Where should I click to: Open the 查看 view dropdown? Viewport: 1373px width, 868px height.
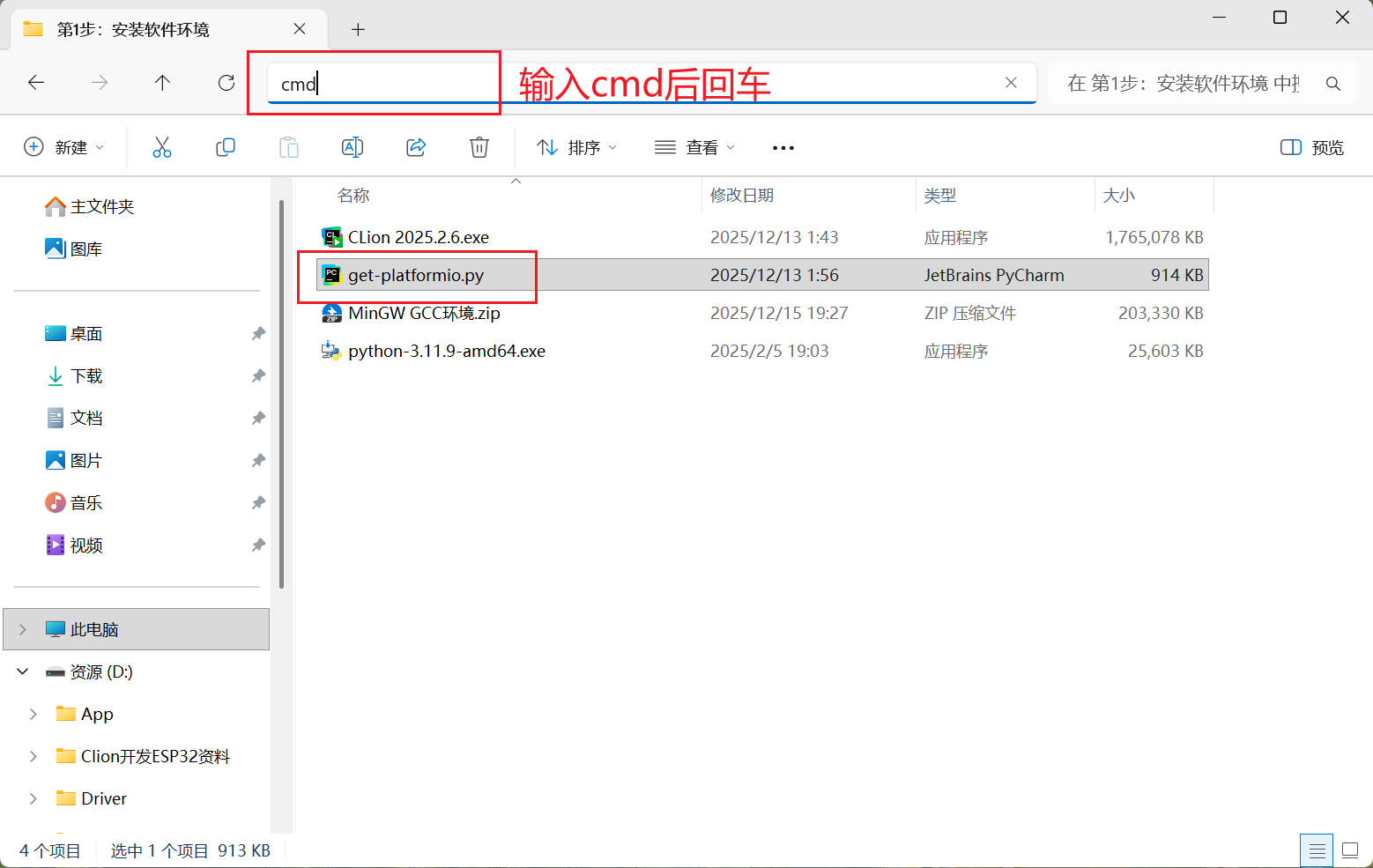point(695,147)
